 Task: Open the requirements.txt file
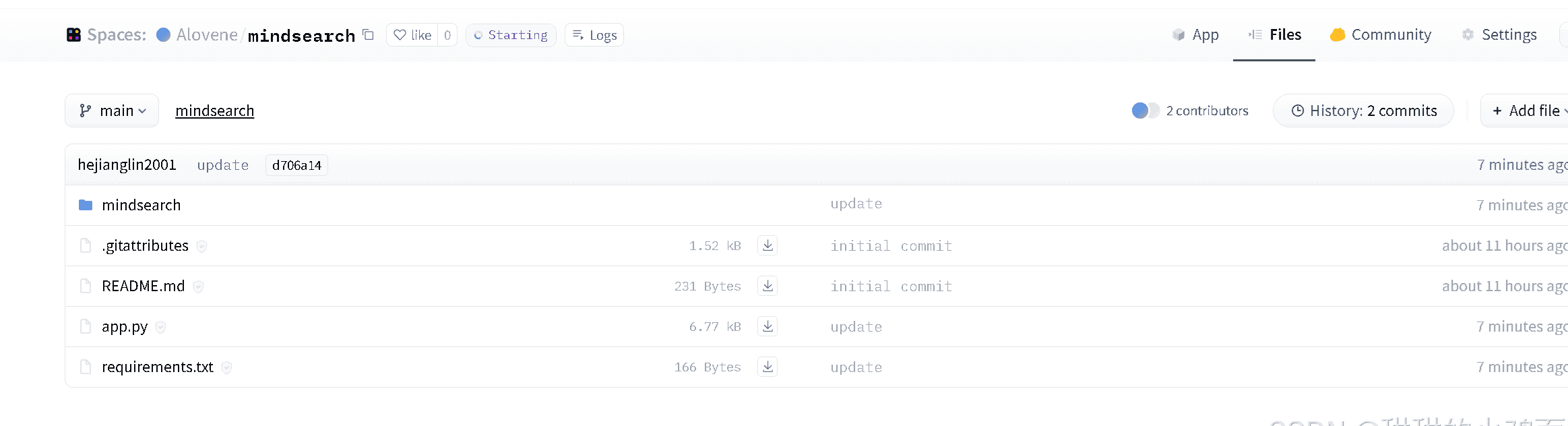coord(158,367)
